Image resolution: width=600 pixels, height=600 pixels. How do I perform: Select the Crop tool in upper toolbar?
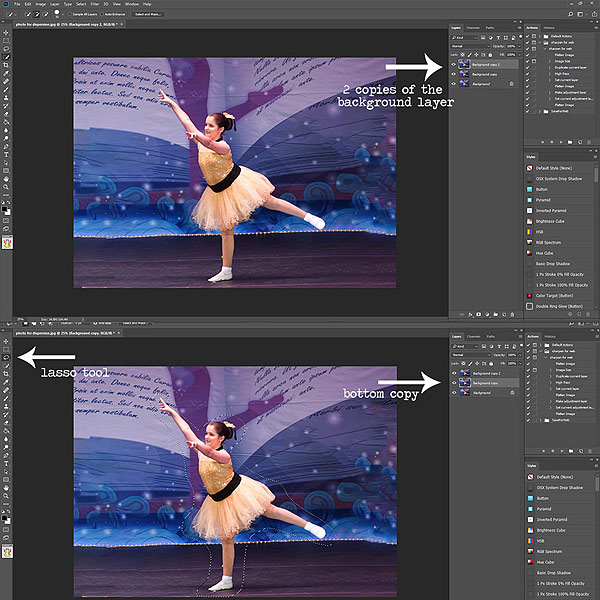(6, 65)
